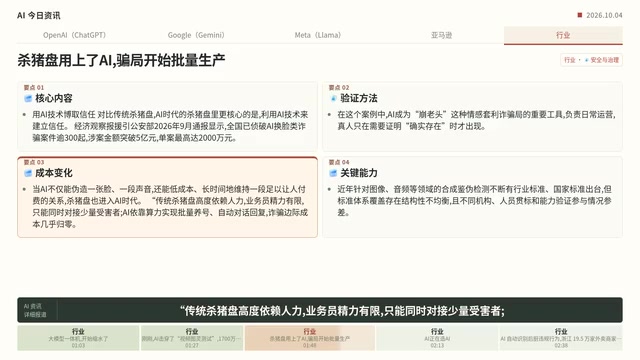The image size is (640, 360).
Task: Jump to the 视频图灵测试 segment at 01:27
Action: pyautogui.click(x=192, y=338)
